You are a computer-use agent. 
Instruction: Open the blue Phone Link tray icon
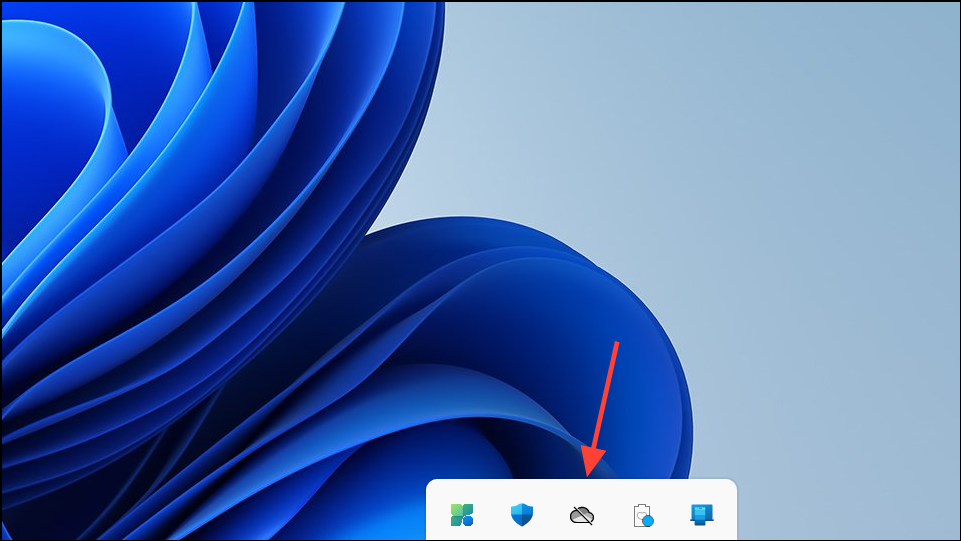(x=702, y=515)
